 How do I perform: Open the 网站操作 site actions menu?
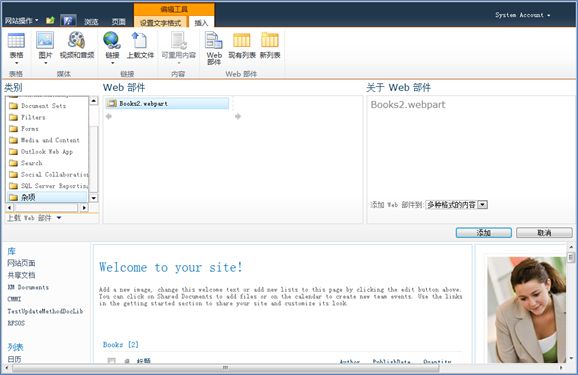pos(22,21)
